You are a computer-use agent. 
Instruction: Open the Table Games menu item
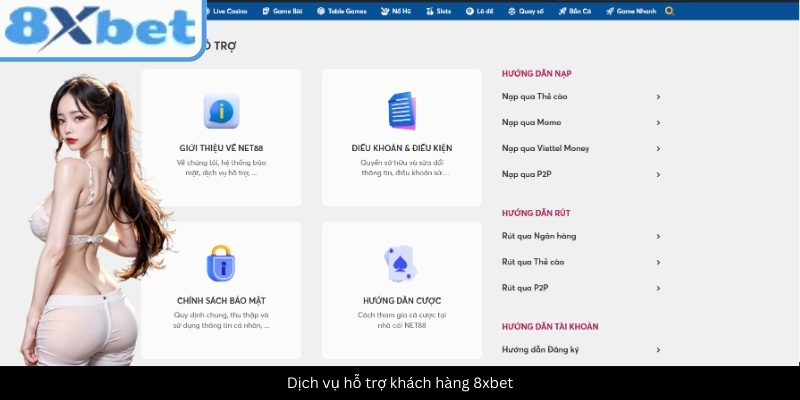(341, 11)
